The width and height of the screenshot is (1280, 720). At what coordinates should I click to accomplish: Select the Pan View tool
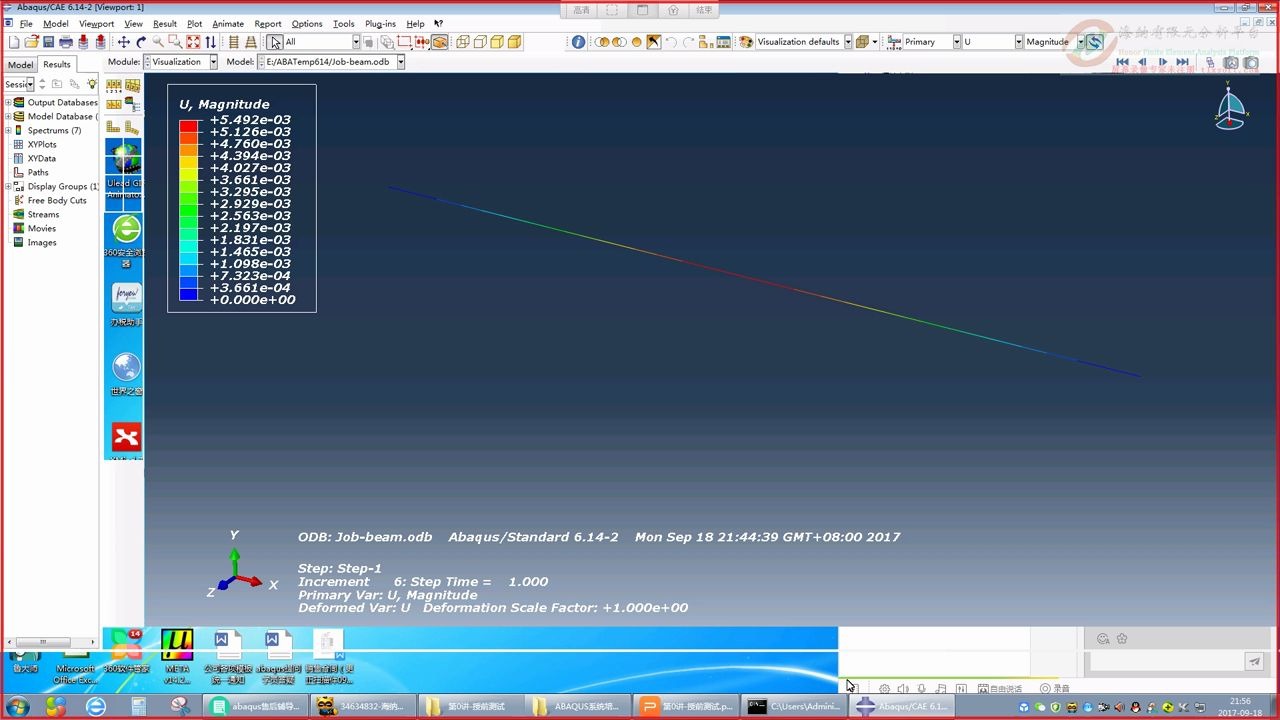click(123, 42)
